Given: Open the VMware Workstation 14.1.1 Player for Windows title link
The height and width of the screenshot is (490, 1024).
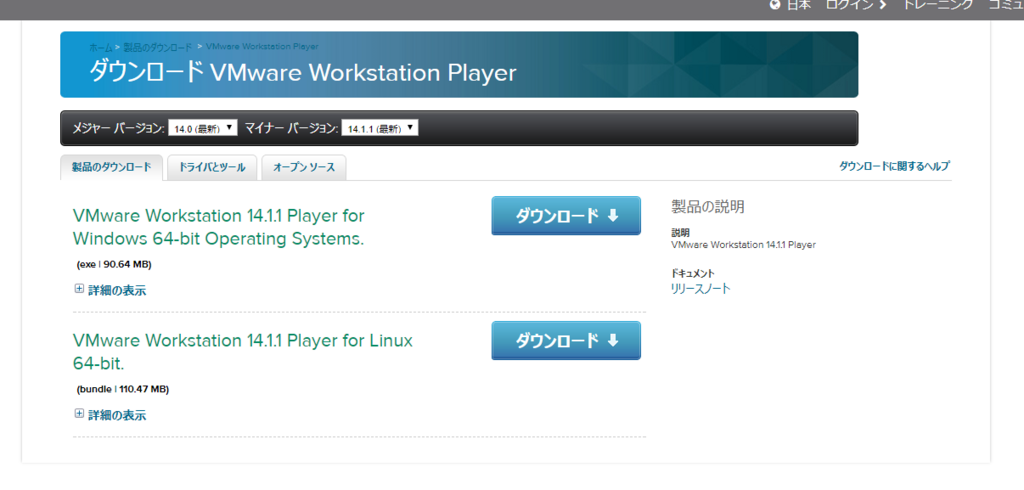Looking at the screenshot, I should pos(219,227).
